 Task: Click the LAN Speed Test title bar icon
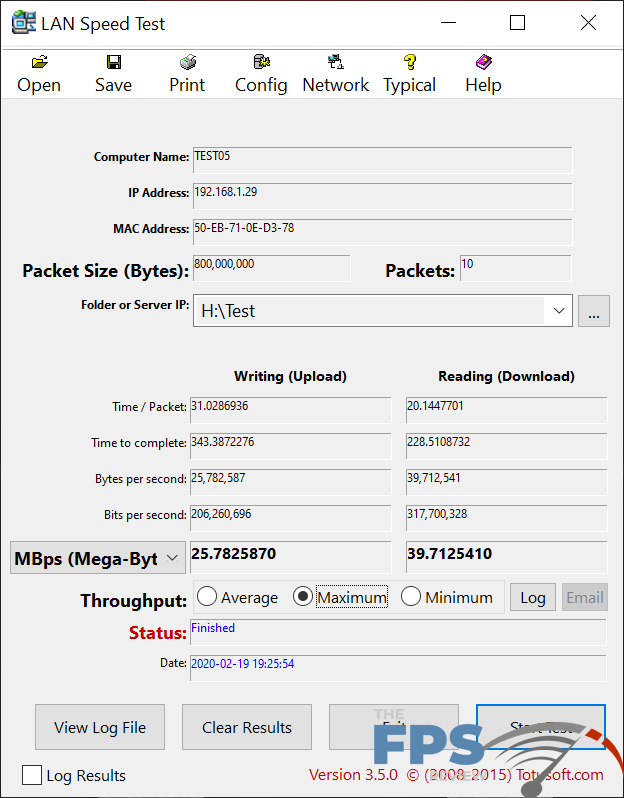click(24, 22)
